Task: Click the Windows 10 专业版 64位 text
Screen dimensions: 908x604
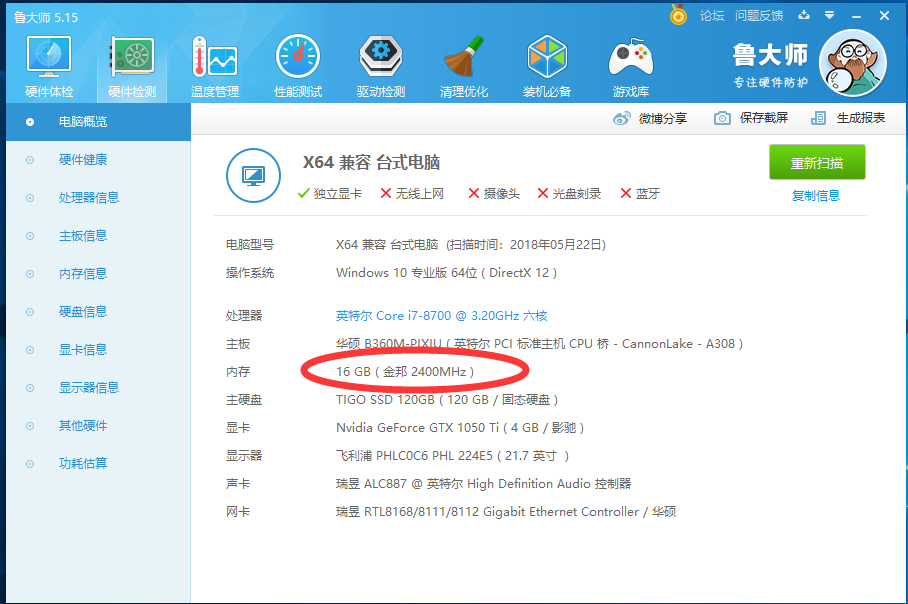Action: [x=446, y=273]
